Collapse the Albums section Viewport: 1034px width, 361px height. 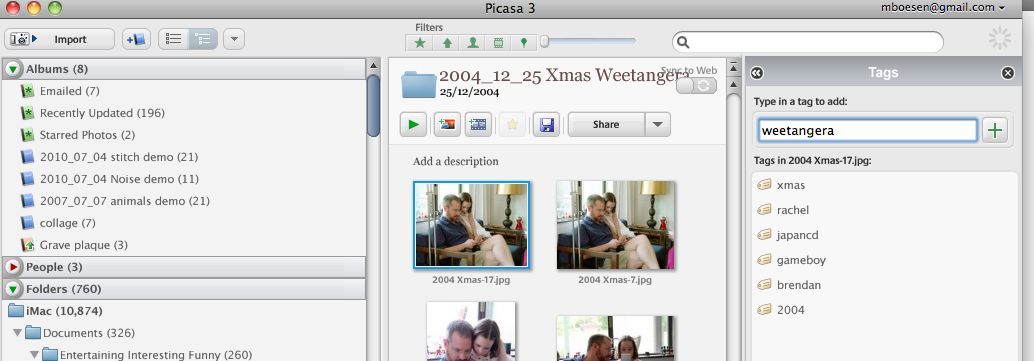click(x=13, y=69)
